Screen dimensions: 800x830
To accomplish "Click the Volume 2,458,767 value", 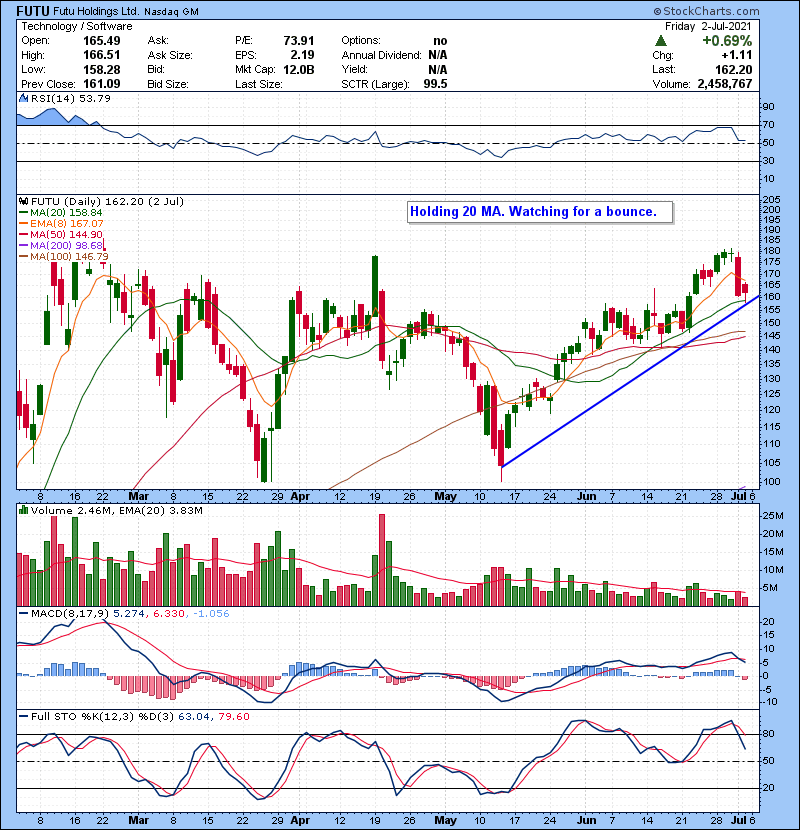I will 725,84.
